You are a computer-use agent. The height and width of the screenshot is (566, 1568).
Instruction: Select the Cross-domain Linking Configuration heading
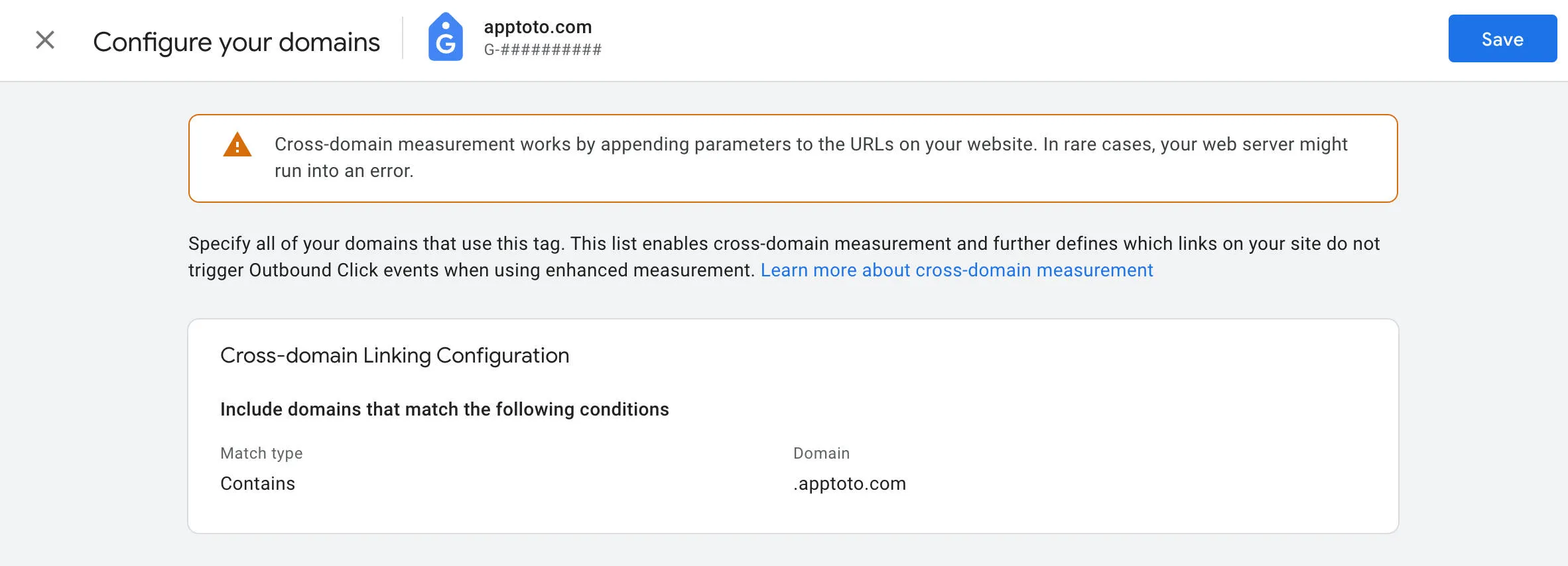(x=395, y=355)
